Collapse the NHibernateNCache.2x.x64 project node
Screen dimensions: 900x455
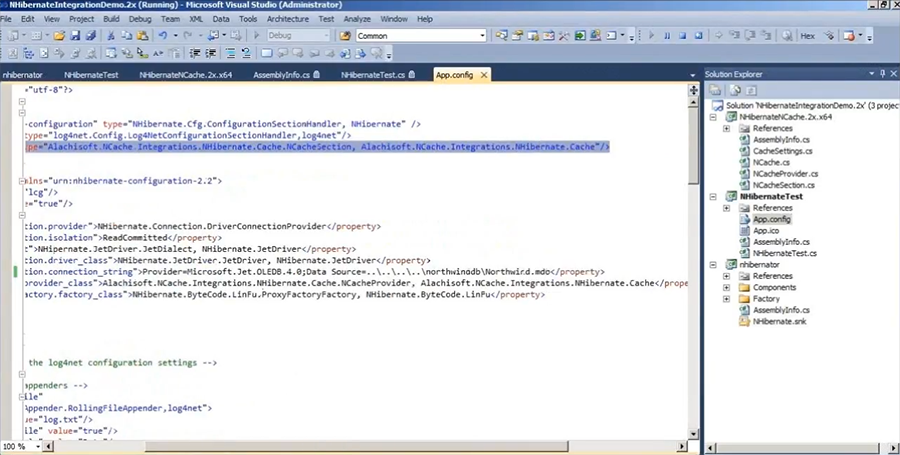coord(713,117)
